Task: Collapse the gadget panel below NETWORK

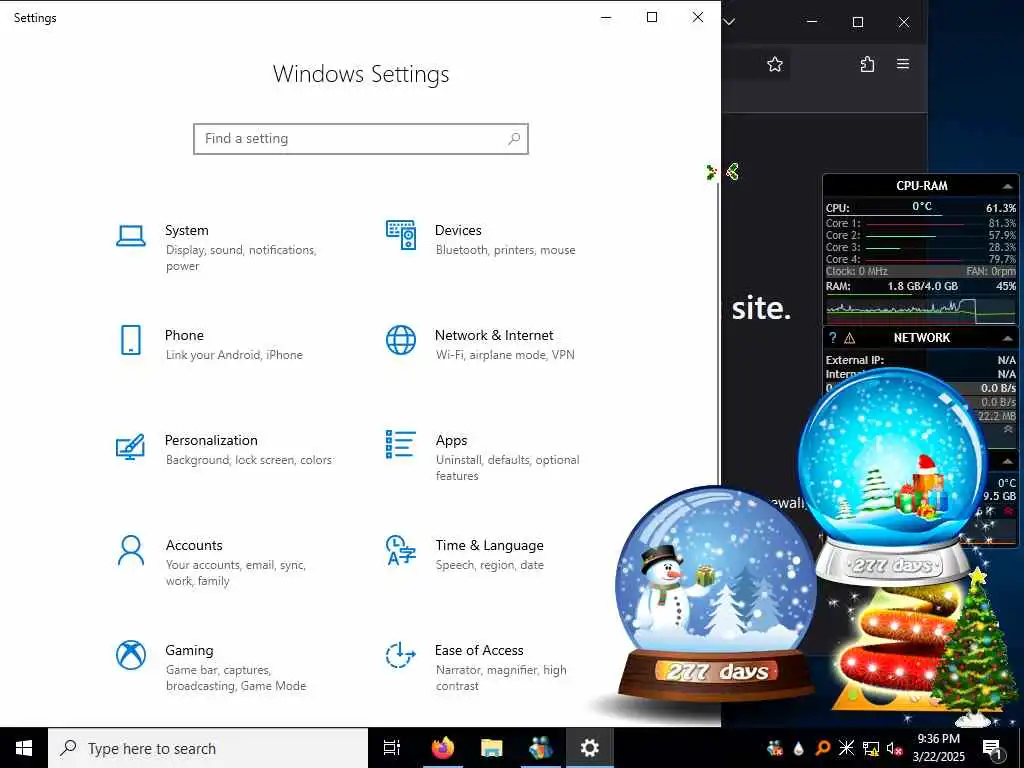Action: coord(1008,461)
